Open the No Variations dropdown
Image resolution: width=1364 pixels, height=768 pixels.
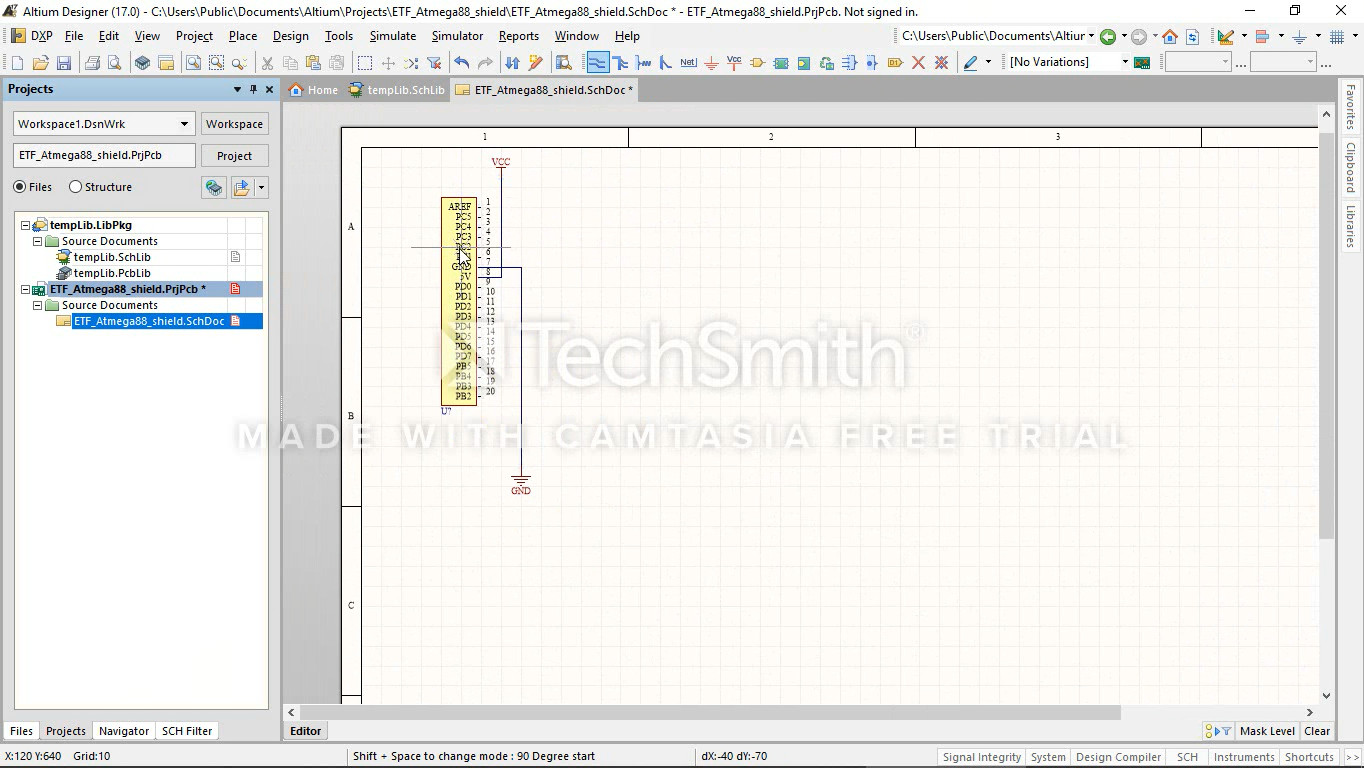pos(1124,62)
